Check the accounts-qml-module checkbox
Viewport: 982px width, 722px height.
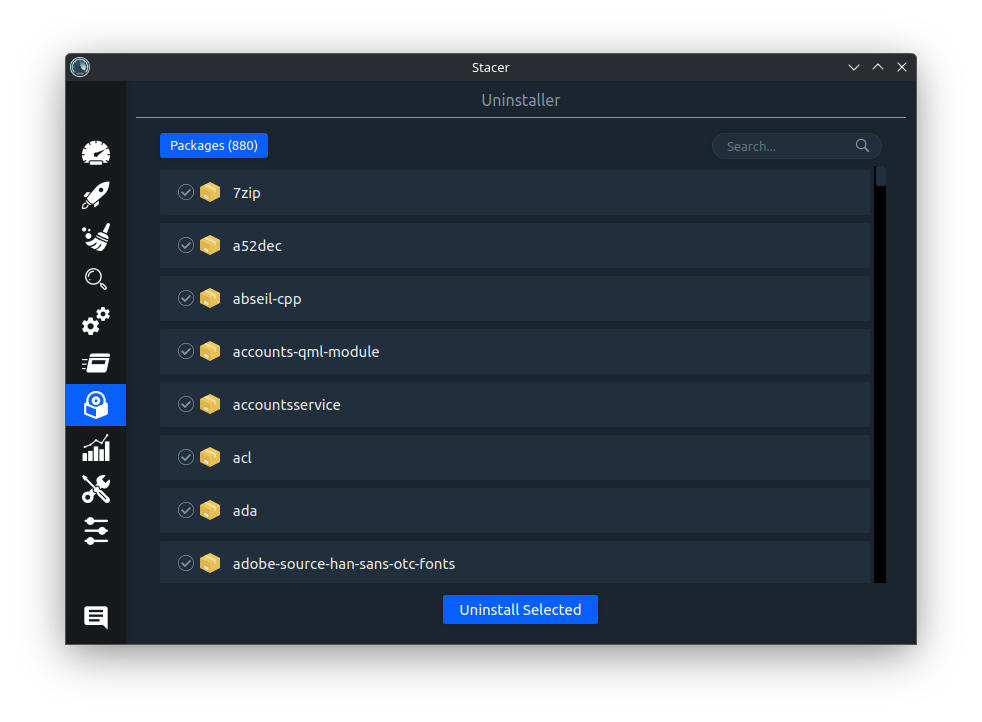tap(185, 351)
